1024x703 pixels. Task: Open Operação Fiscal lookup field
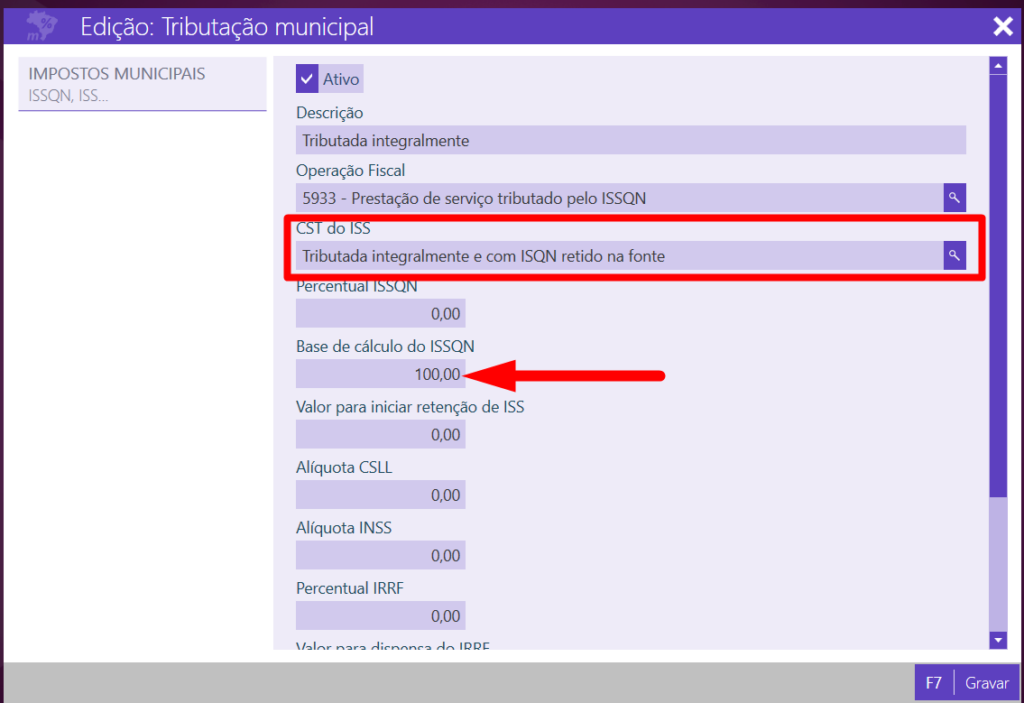619,198
